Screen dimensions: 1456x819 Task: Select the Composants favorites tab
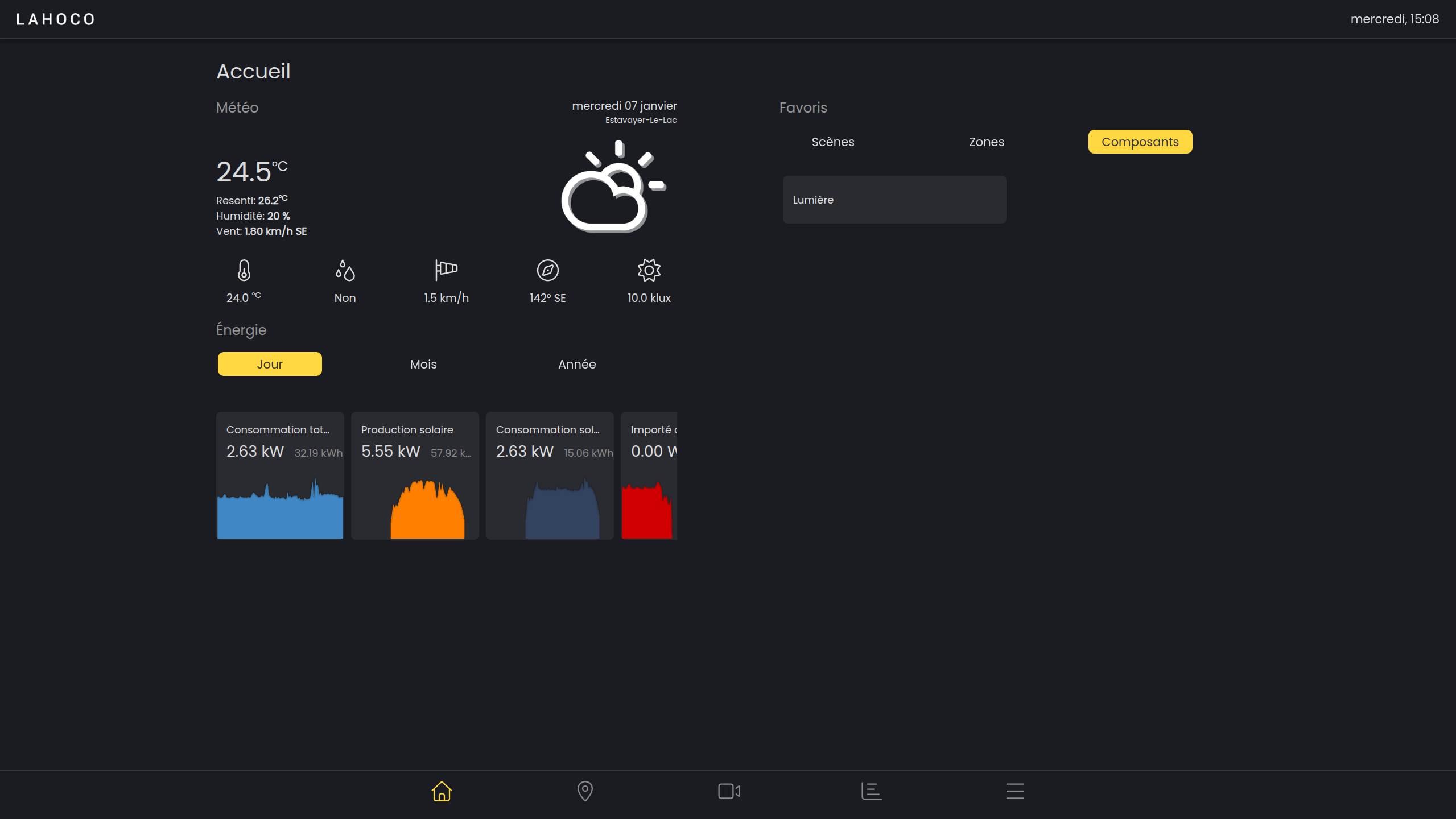pos(1140,142)
